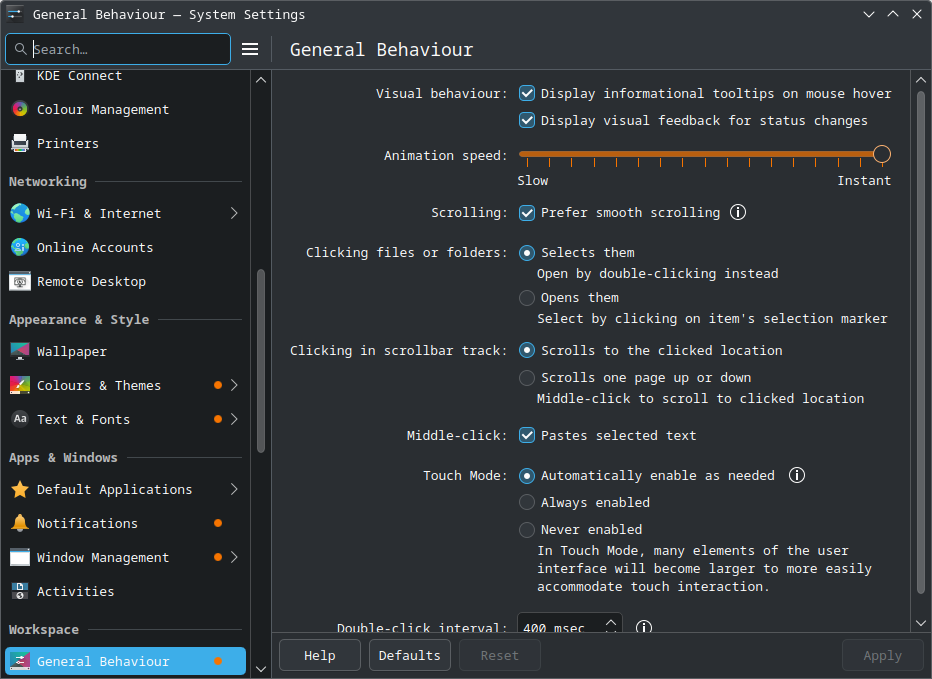This screenshot has width=932, height=679.
Task: Expand the Window Management entry
Action: click(x=234, y=557)
